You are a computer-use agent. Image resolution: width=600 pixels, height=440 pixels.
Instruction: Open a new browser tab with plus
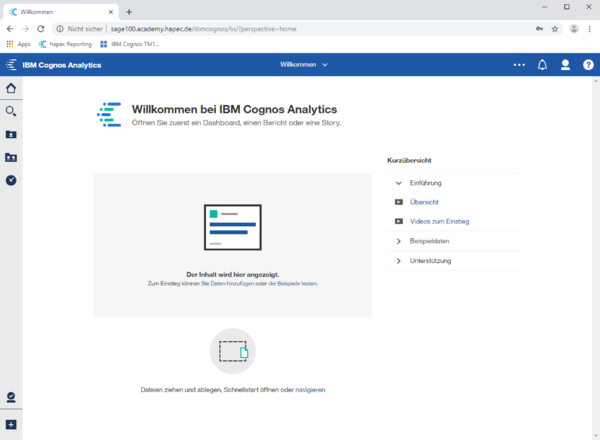click(x=129, y=12)
